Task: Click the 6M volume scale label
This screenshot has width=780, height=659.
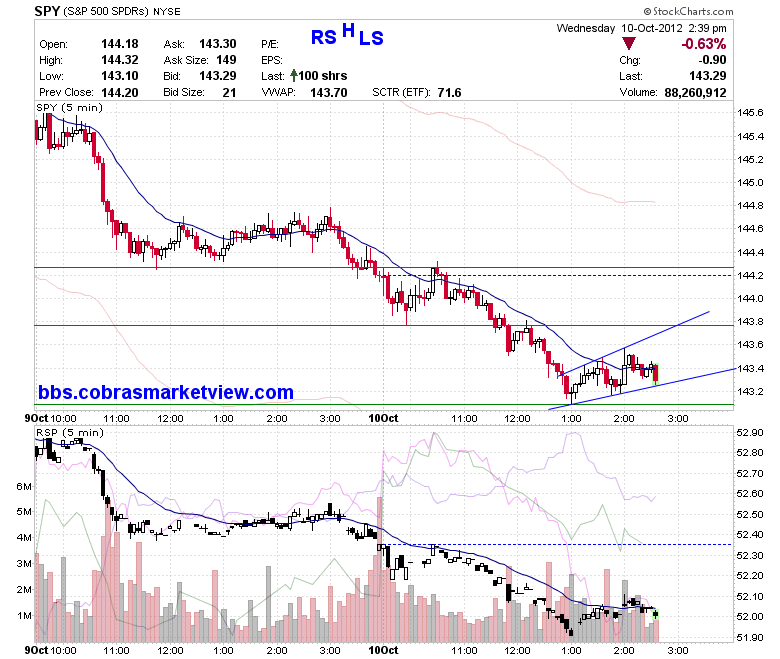Action: [24, 486]
